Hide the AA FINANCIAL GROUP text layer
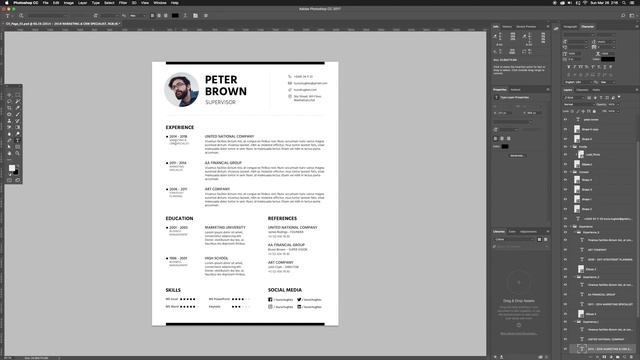Screen dimensions: 640x360 pos(565,294)
